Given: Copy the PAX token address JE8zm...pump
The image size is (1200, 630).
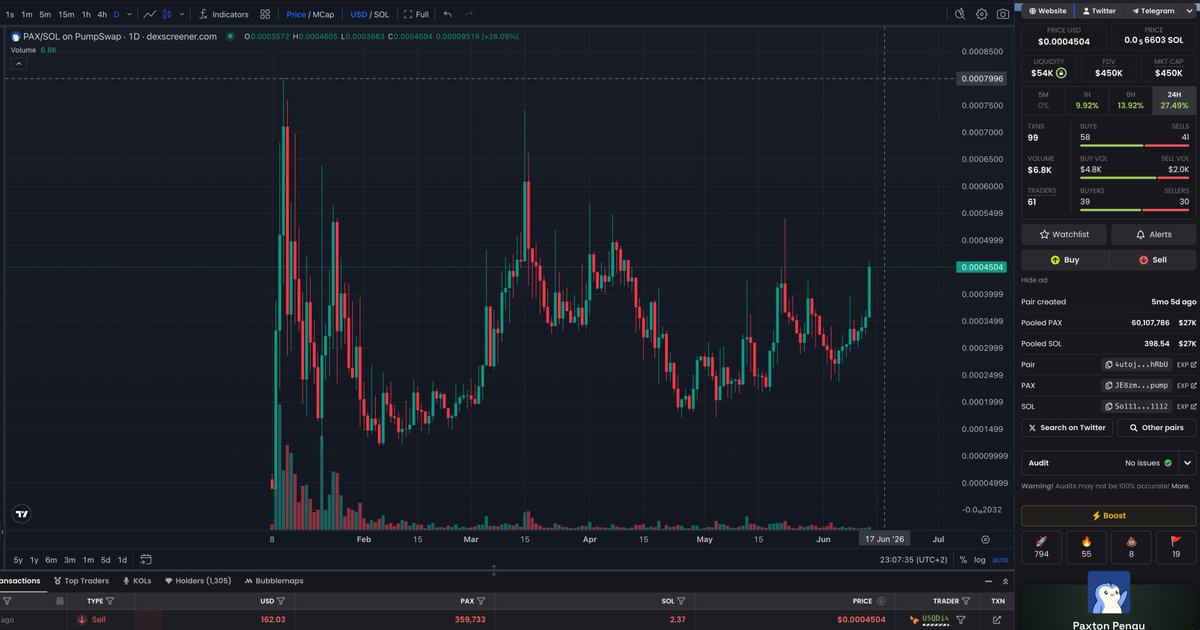Looking at the screenshot, I should point(1136,385).
